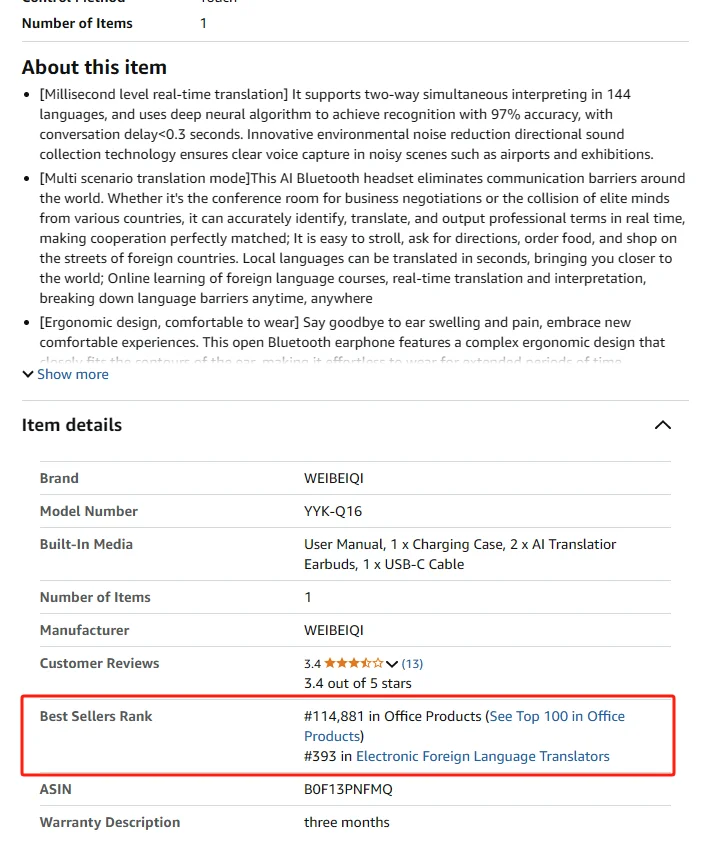The width and height of the screenshot is (724, 848).
Task: Click the Built-In Media label
Action: 86,544
